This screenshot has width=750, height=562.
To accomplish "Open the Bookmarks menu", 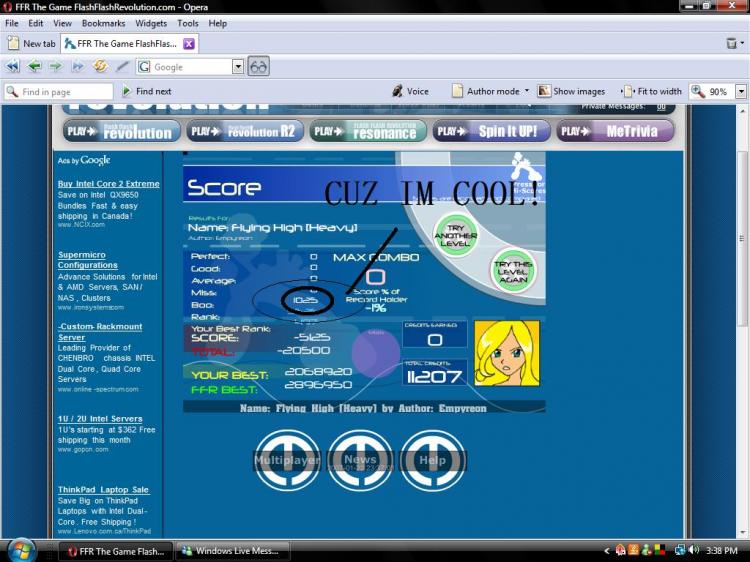I will coord(103,23).
